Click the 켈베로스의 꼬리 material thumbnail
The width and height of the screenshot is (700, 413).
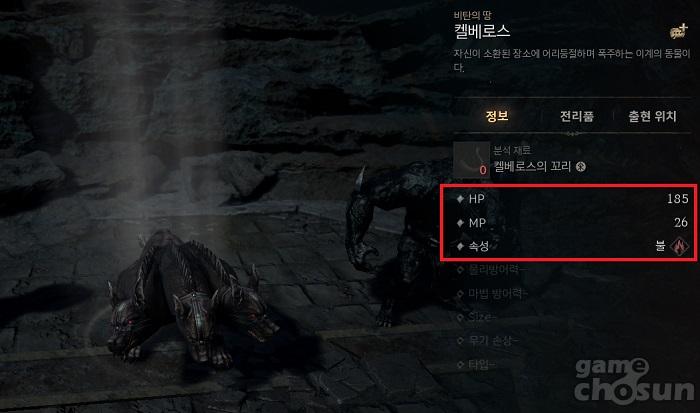[x=472, y=160]
